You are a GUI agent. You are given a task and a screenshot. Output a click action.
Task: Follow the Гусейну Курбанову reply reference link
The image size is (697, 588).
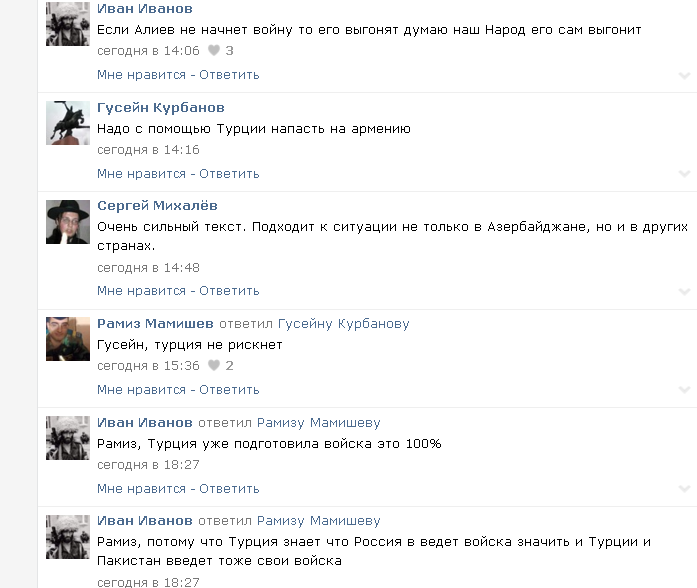point(344,324)
